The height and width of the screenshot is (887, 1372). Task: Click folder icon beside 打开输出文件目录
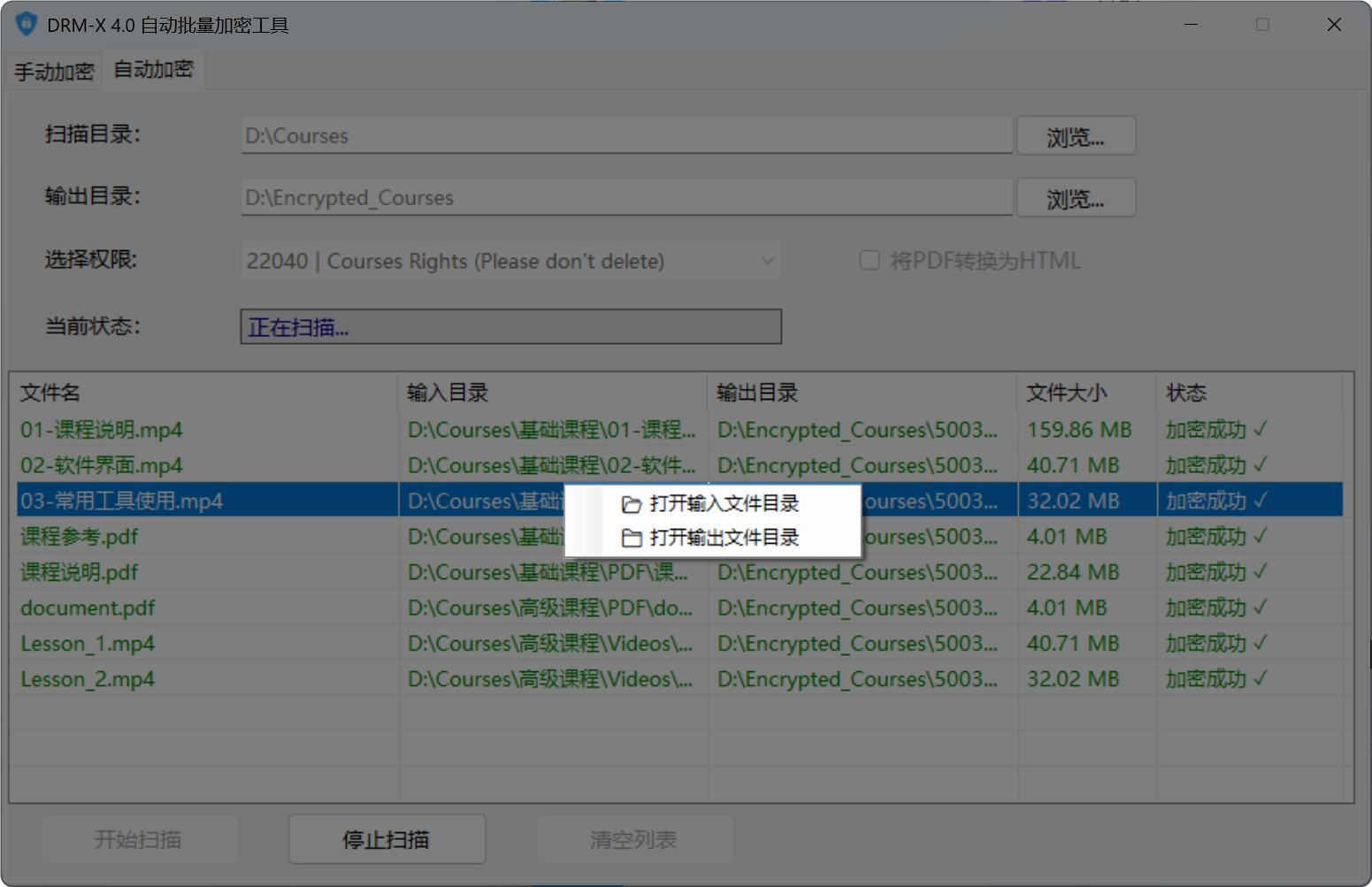631,538
